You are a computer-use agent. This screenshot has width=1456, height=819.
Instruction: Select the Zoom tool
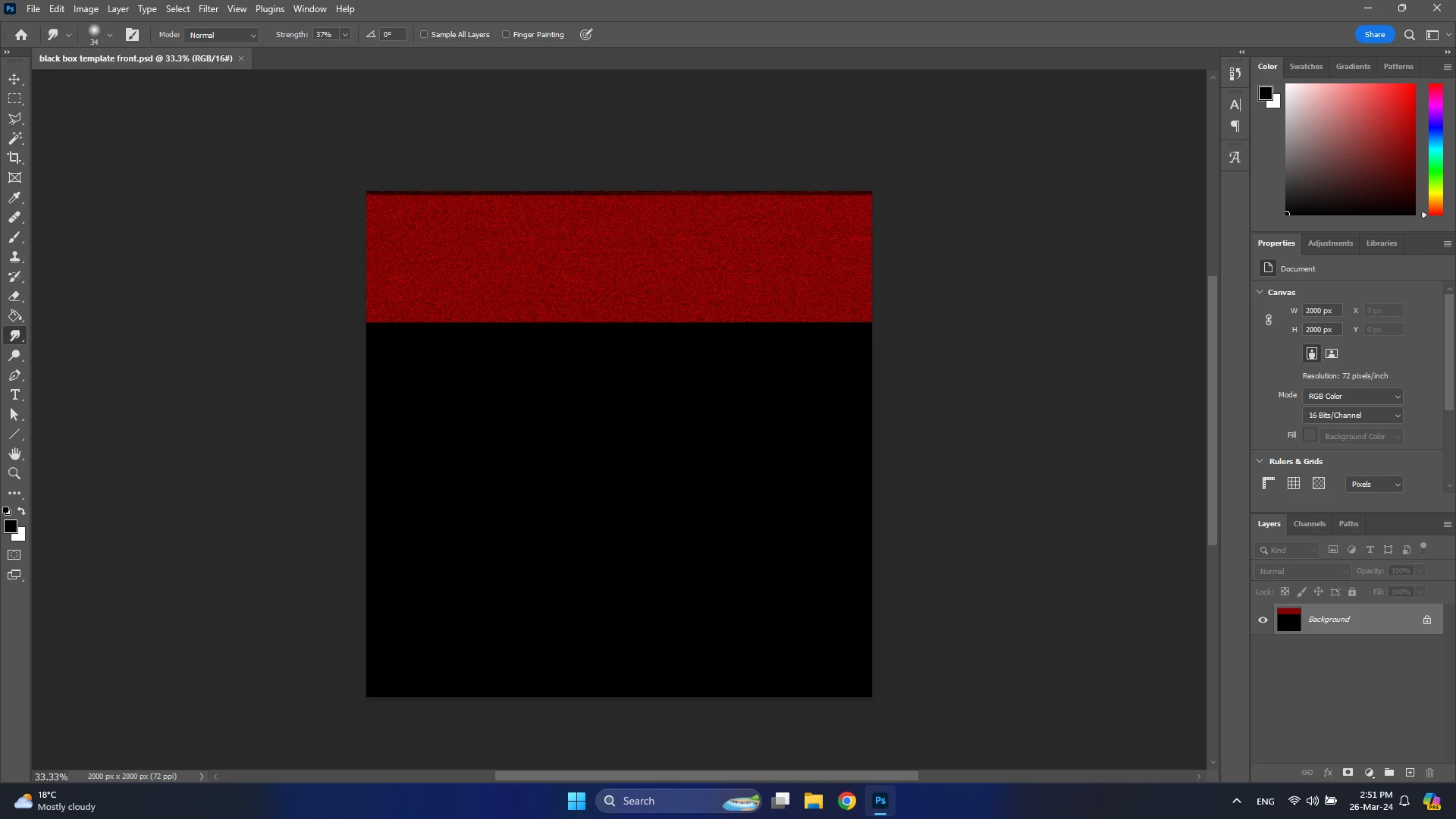pyautogui.click(x=14, y=474)
